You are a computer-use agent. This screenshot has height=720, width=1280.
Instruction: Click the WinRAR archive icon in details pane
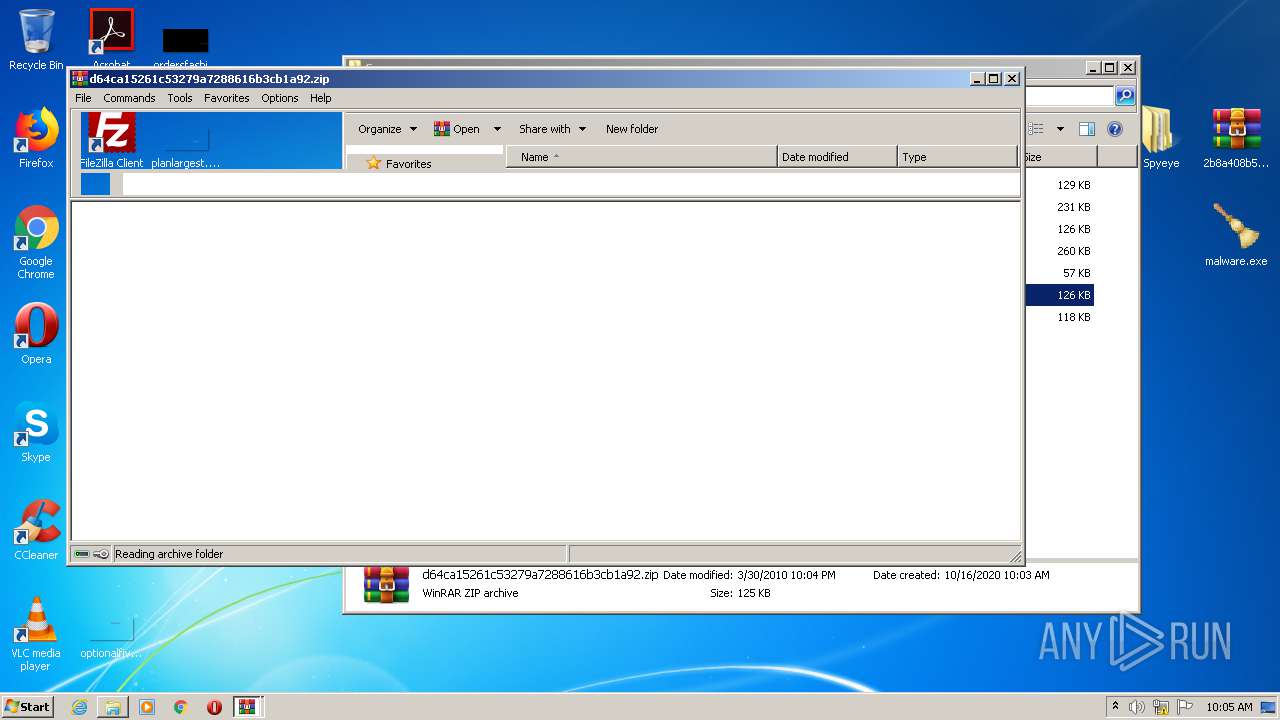point(387,584)
